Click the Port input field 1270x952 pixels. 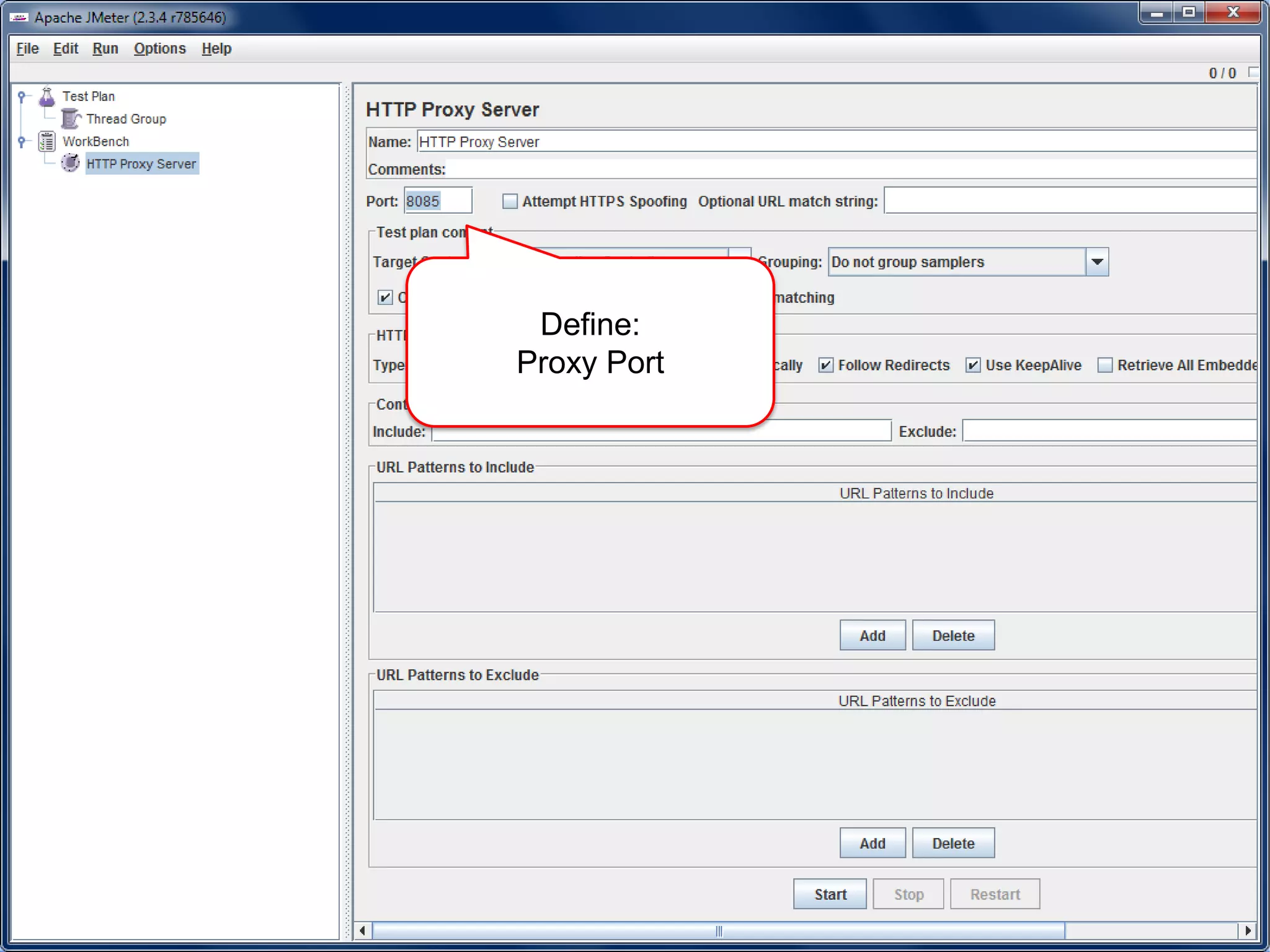(x=437, y=201)
